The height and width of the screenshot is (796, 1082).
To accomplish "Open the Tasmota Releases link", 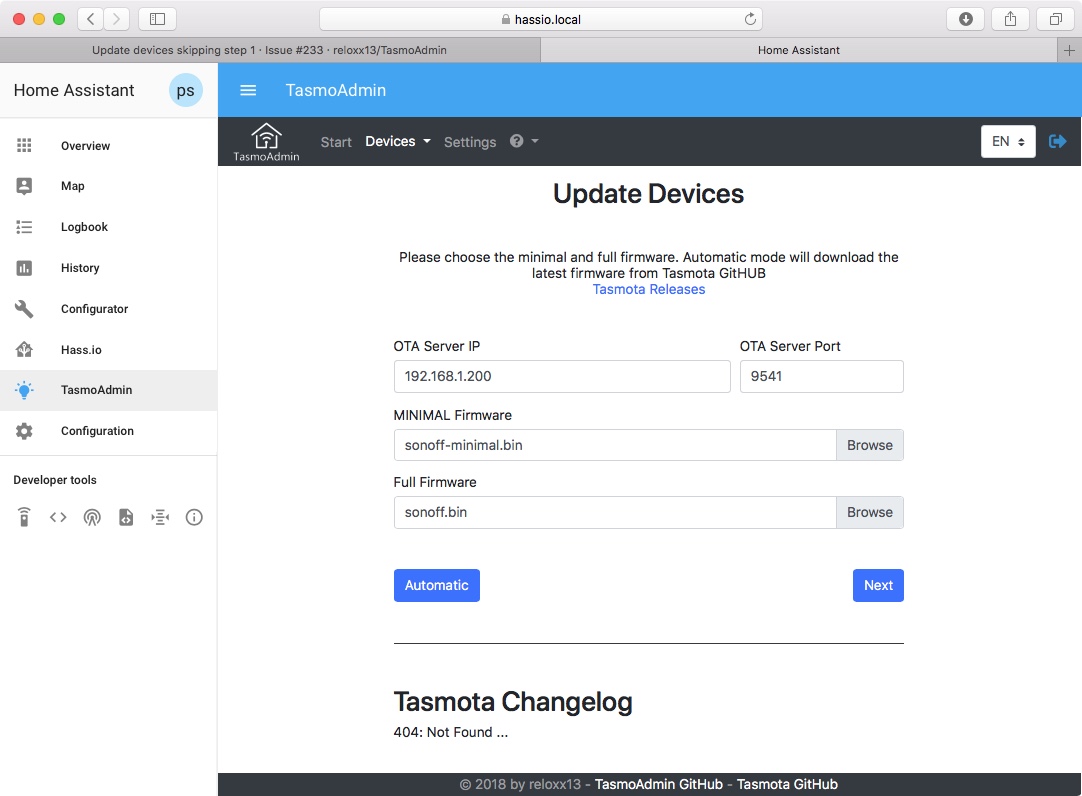I will (648, 288).
